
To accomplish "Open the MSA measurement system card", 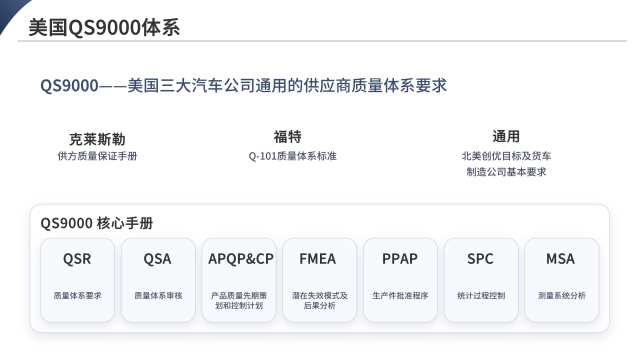I will click(x=562, y=280).
